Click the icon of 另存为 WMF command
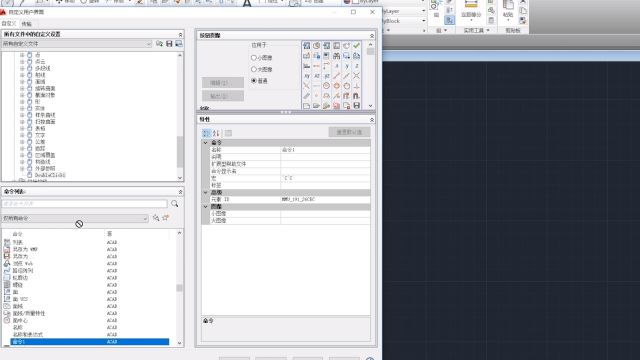640x360 pixels. point(7,249)
